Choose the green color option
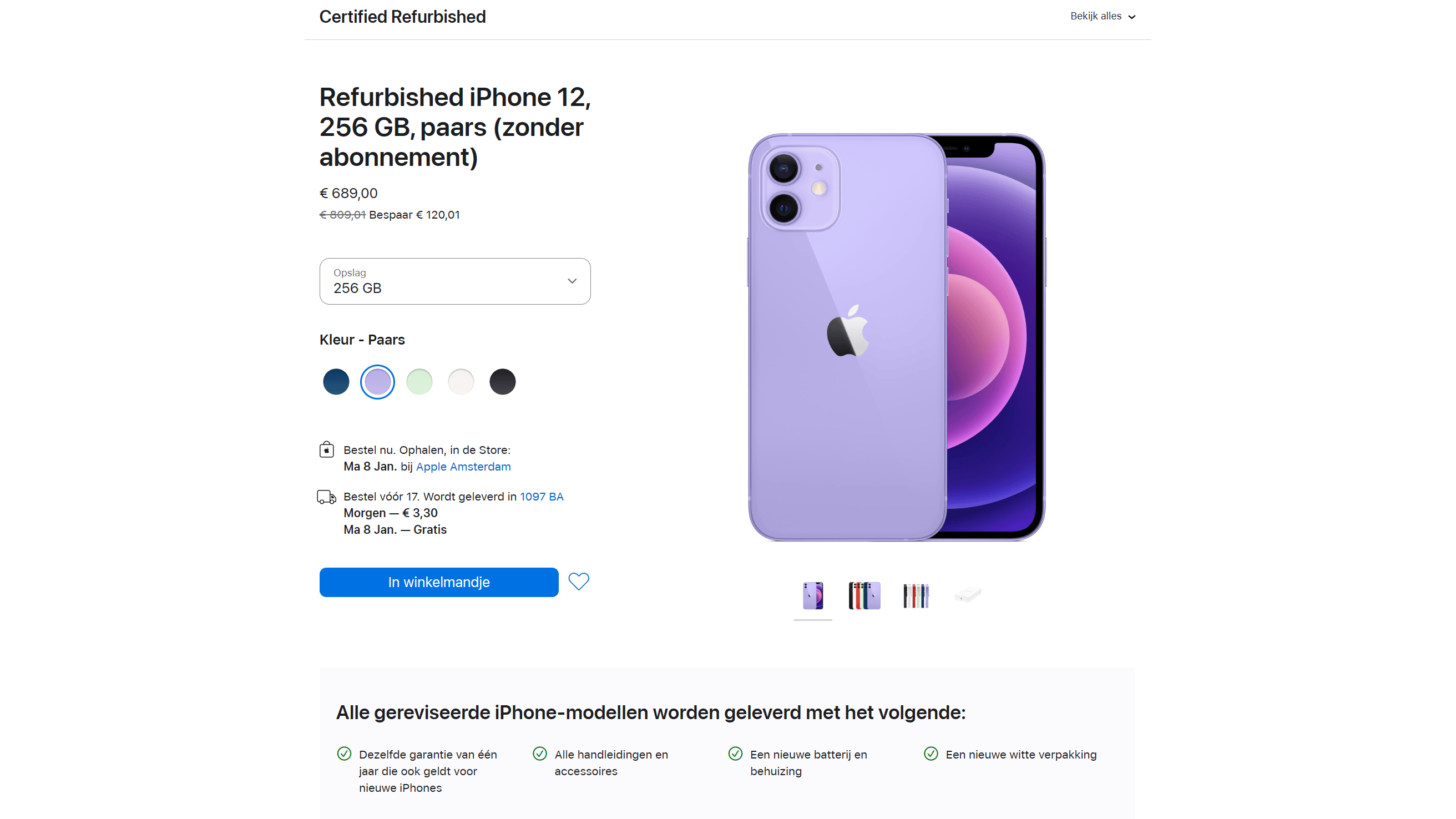This screenshot has height=819, width=1456. pyautogui.click(x=419, y=382)
